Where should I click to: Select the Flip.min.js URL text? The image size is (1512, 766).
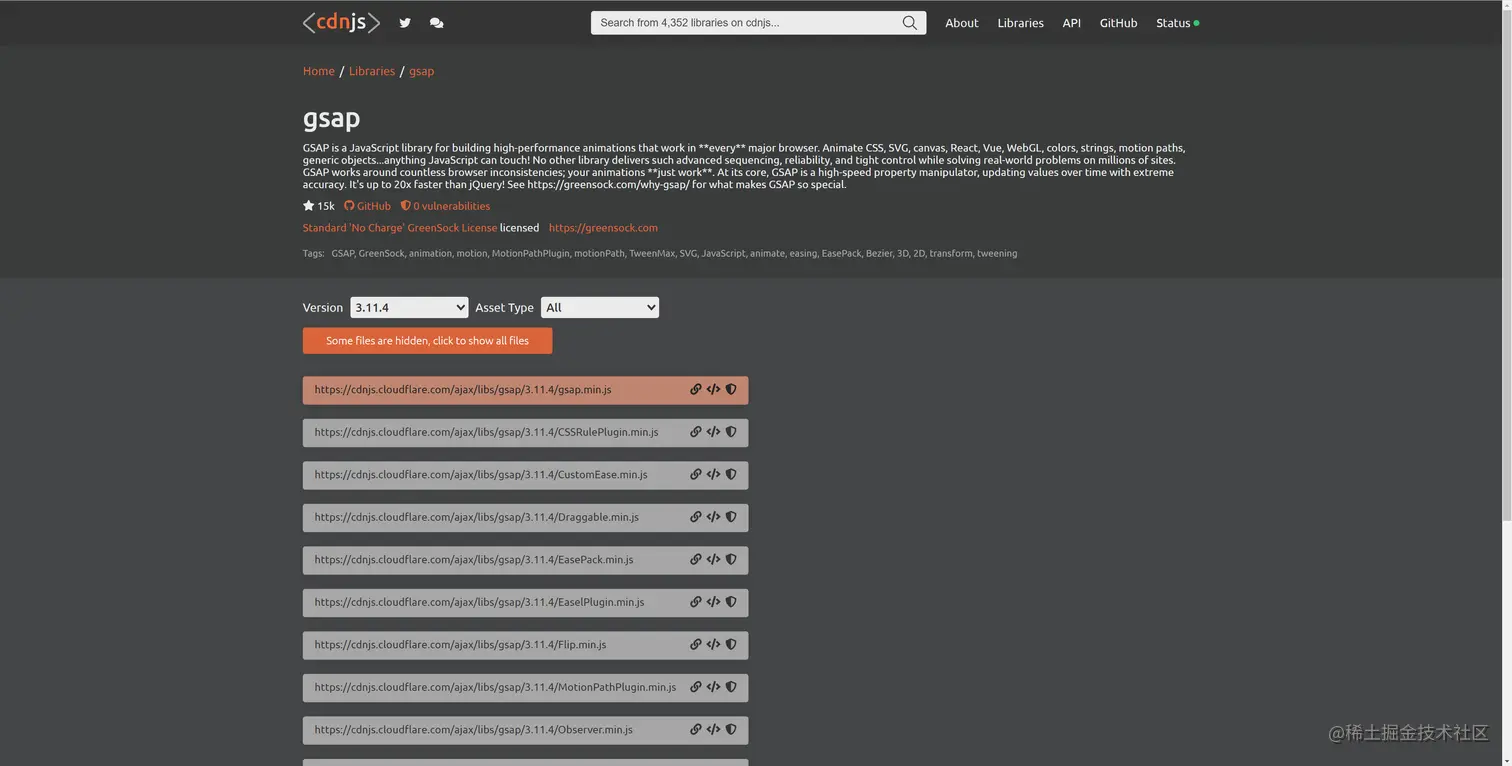pyautogui.click(x=460, y=645)
